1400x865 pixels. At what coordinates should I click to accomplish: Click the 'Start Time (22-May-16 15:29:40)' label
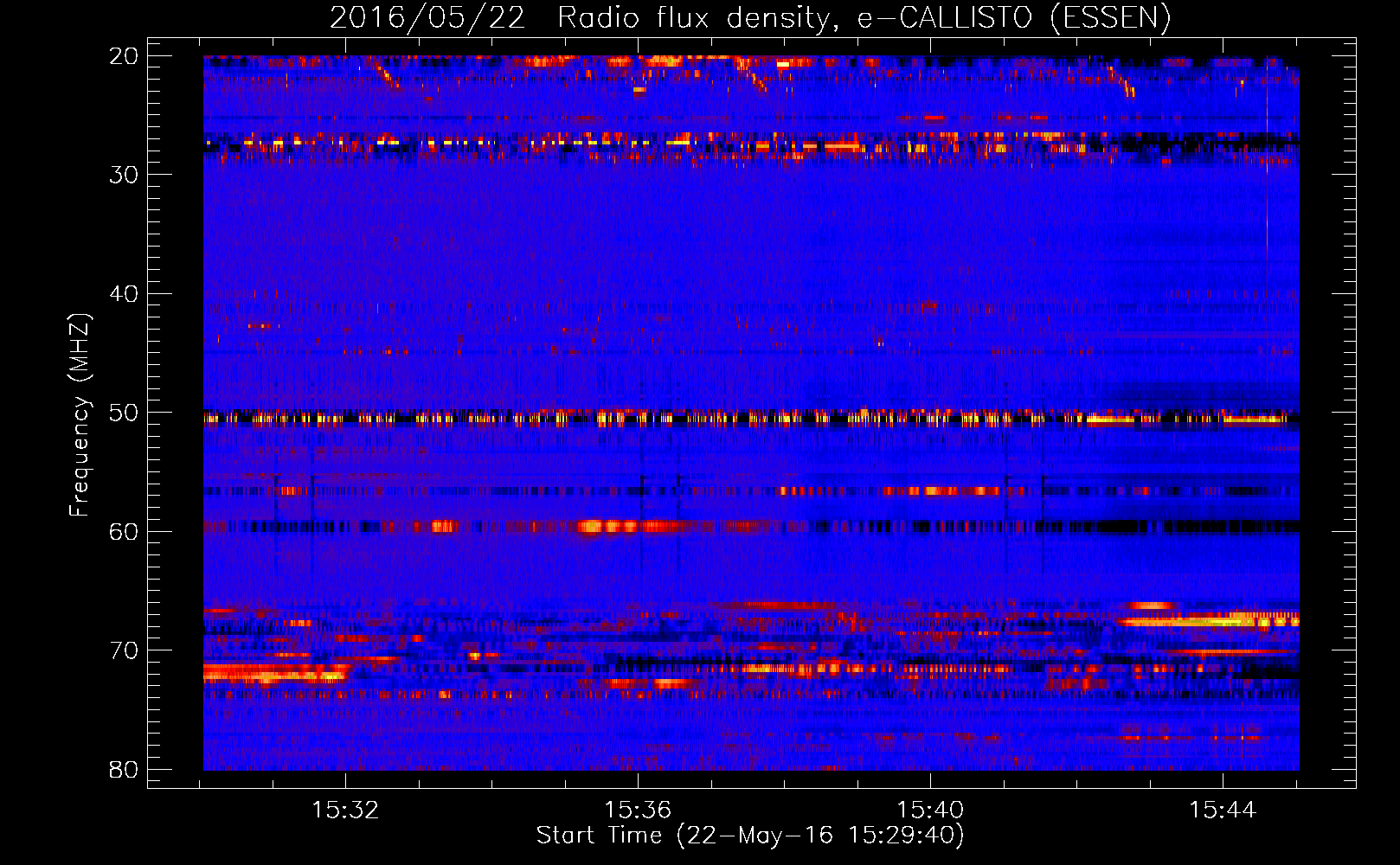point(750,836)
